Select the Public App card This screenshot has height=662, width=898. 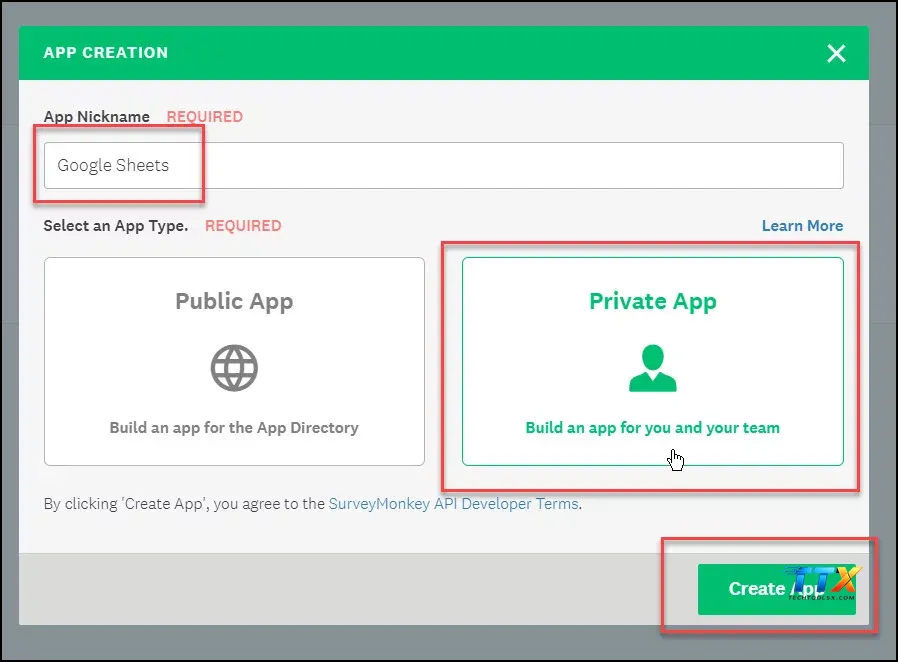pyautogui.click(x=234, y=361)
